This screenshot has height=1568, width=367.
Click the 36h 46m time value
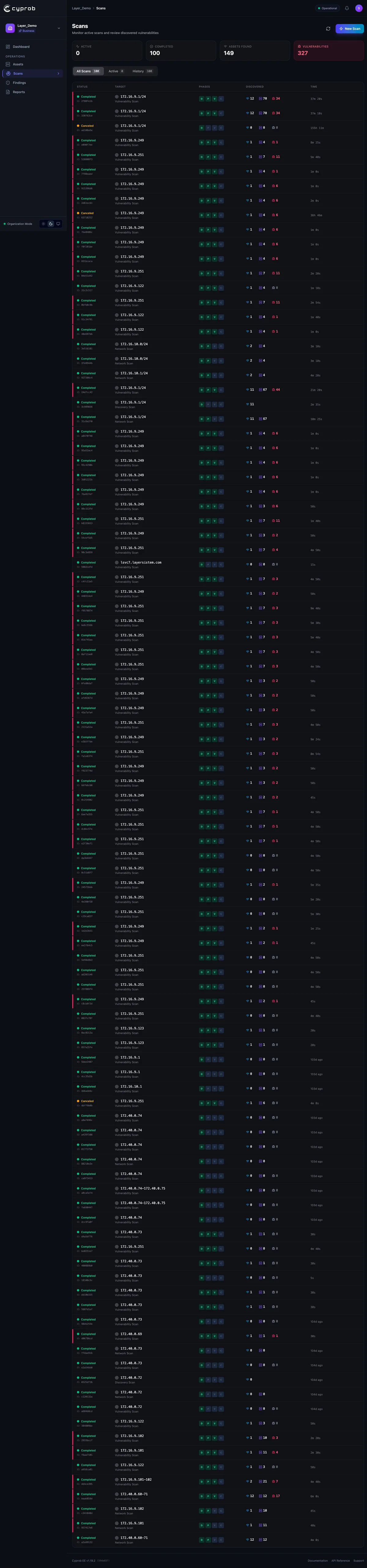pos(317,215)
